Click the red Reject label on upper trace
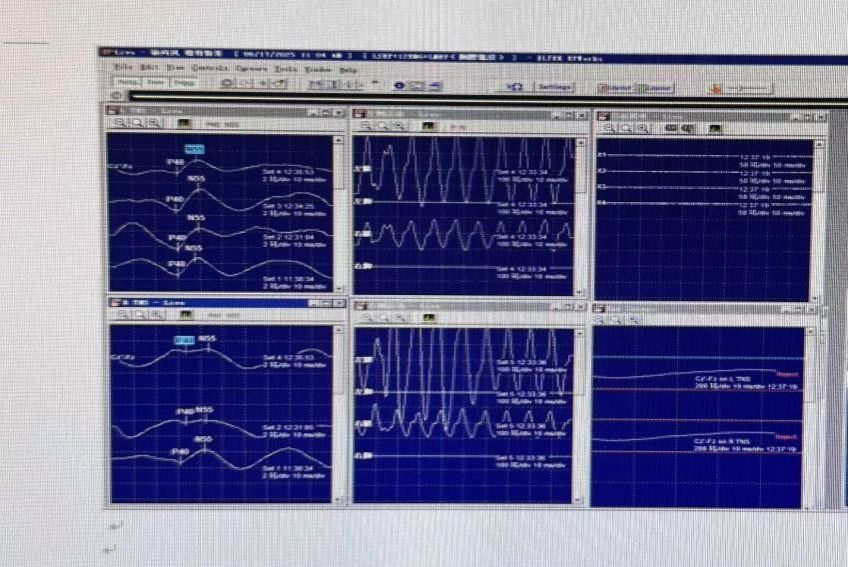The height and width of the screenshot is (567, 848). click(x=785, y=373)
